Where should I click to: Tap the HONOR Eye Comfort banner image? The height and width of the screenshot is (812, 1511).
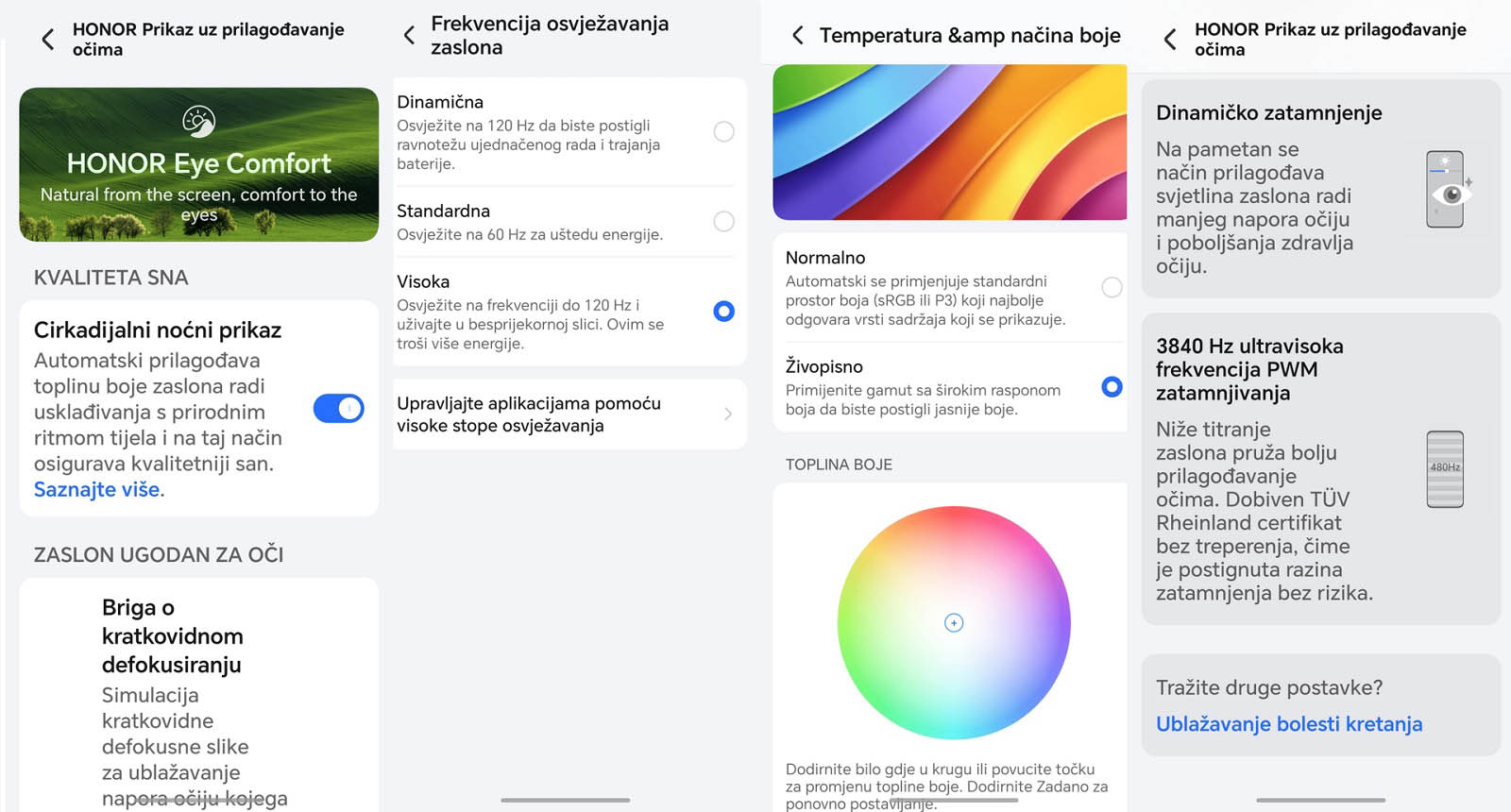point(198,164)
